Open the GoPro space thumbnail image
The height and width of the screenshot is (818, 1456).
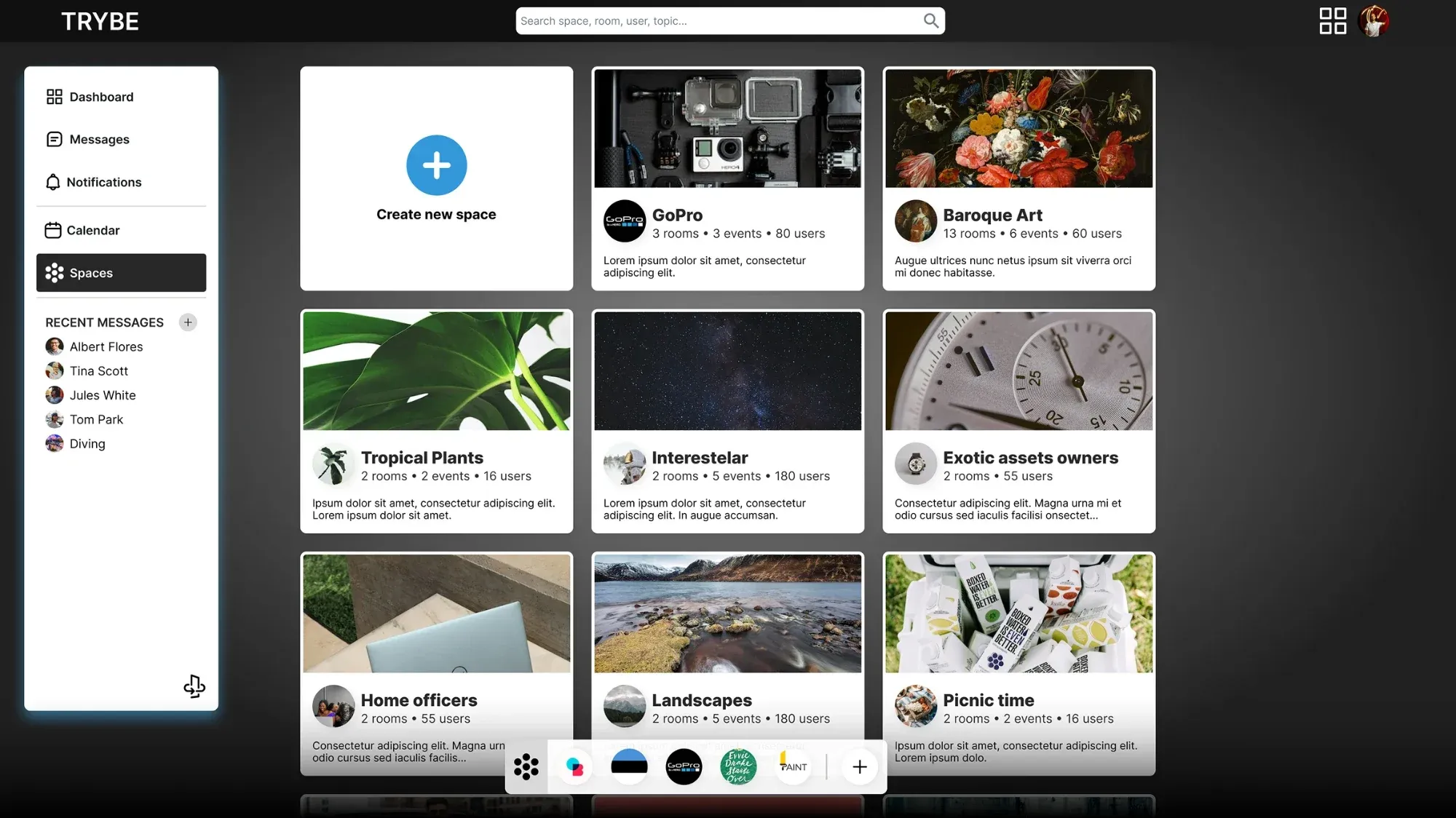727,129
